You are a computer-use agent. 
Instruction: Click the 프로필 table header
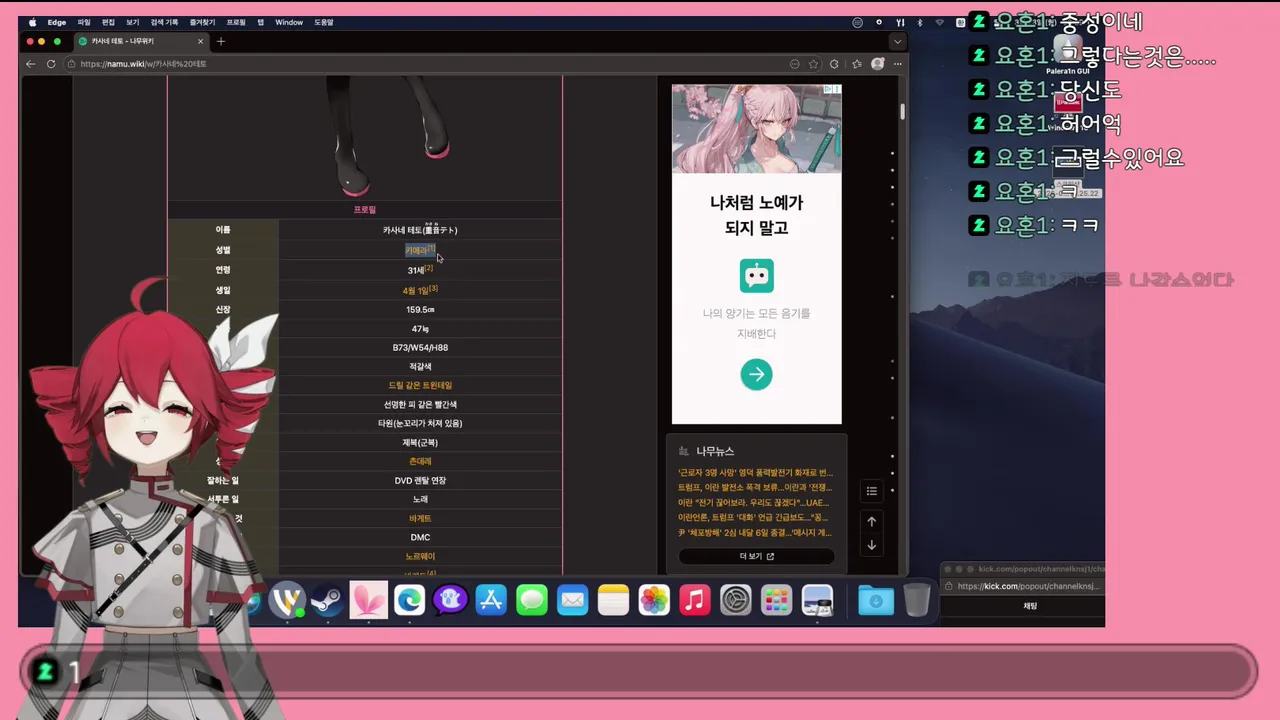coord(365,209)
